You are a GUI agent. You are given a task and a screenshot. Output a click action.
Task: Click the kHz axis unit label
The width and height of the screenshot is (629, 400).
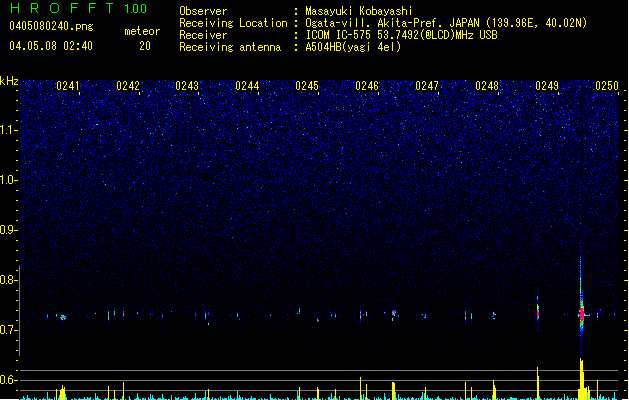pos(9,81)
